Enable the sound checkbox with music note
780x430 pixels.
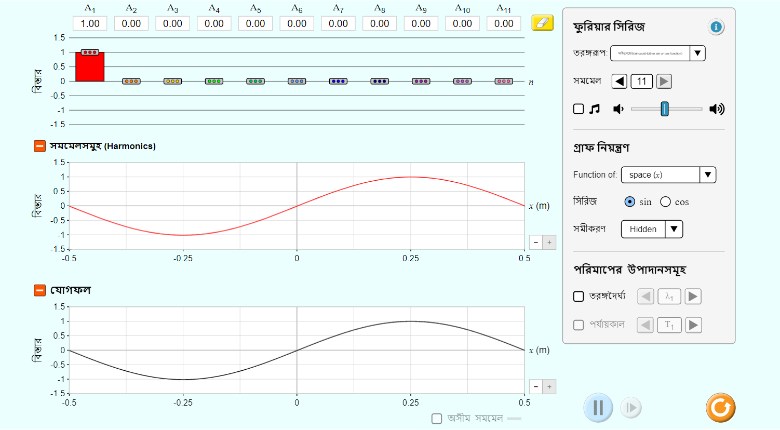click(x=579, y=109)
